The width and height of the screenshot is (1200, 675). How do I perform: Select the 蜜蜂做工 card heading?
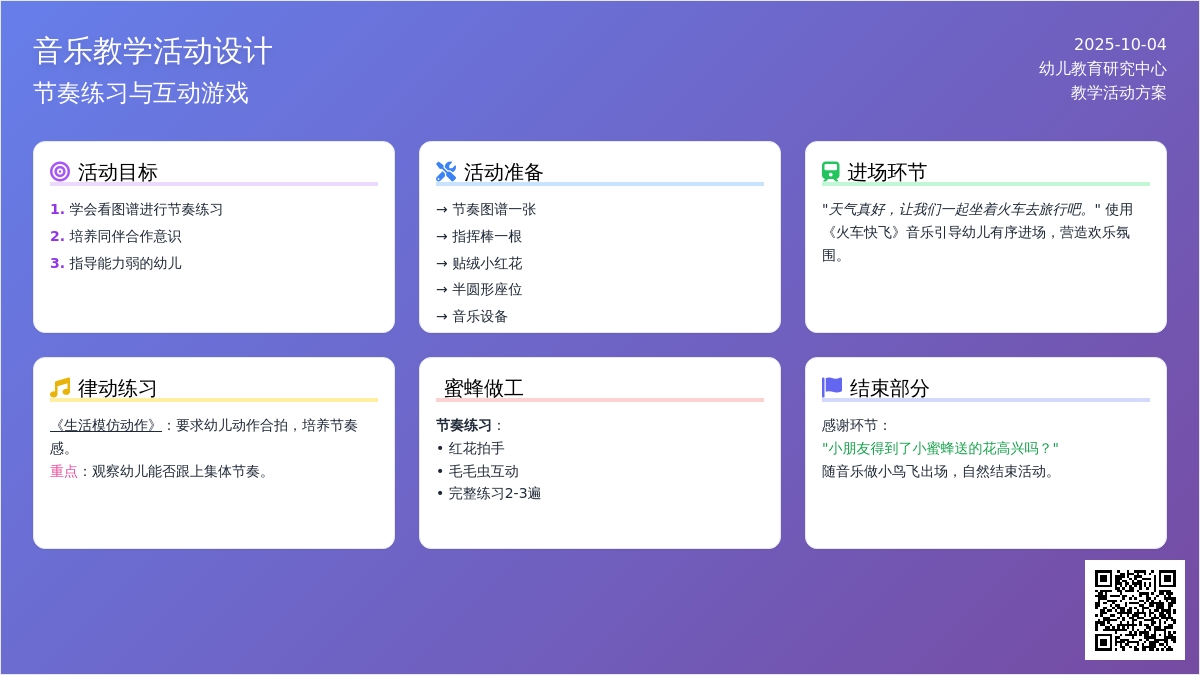click(x=484, y=388)
